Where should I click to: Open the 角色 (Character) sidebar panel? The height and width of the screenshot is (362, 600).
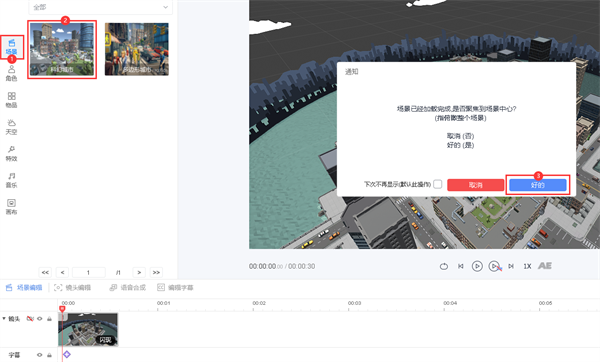point(11,73)
